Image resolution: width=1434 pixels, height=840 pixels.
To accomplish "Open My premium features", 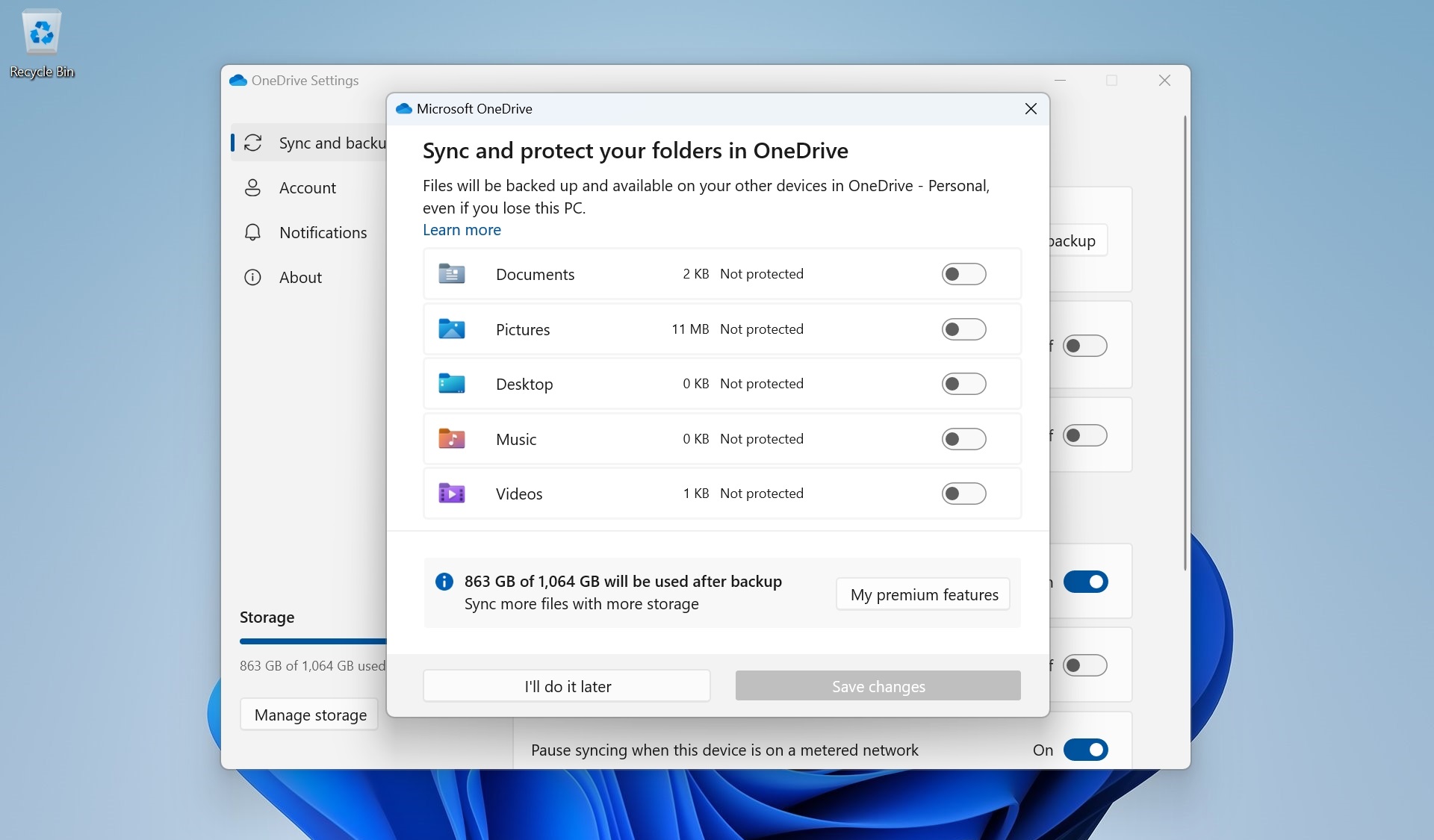I will click(x=923, y=594).
